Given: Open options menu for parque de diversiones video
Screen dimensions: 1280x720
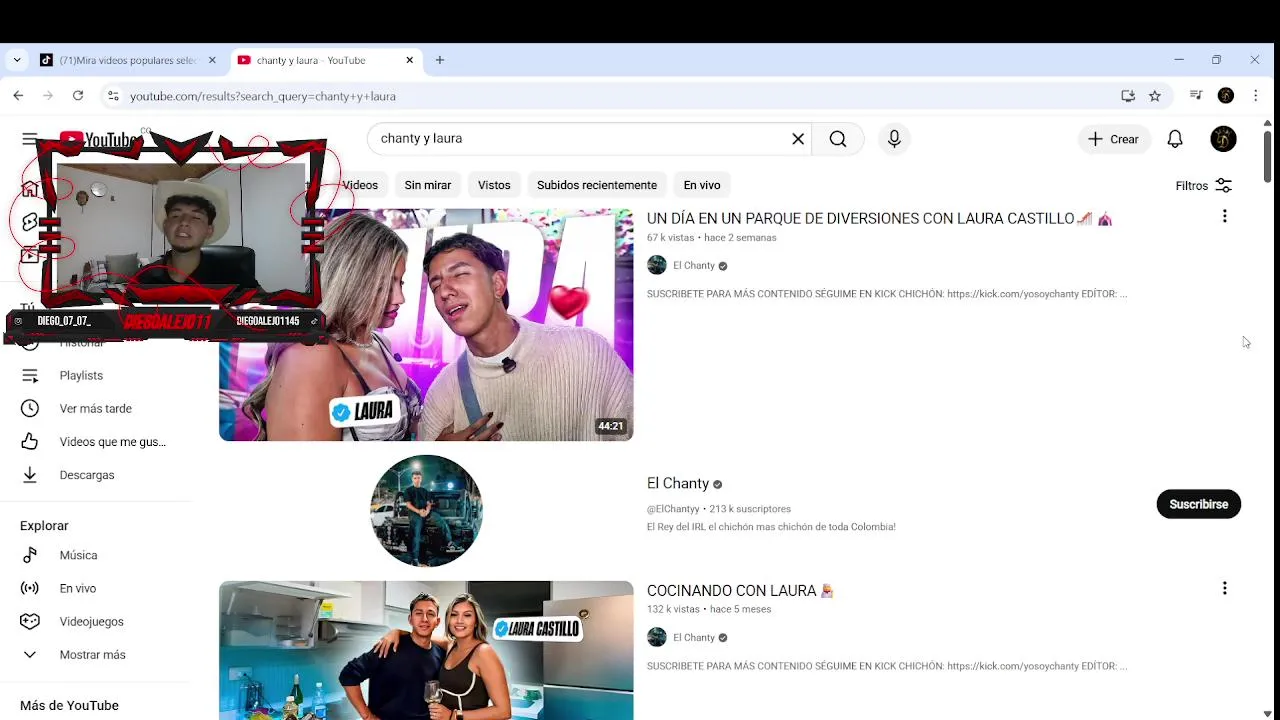Looking at the screenshot, I should (x=1224, y=216).
